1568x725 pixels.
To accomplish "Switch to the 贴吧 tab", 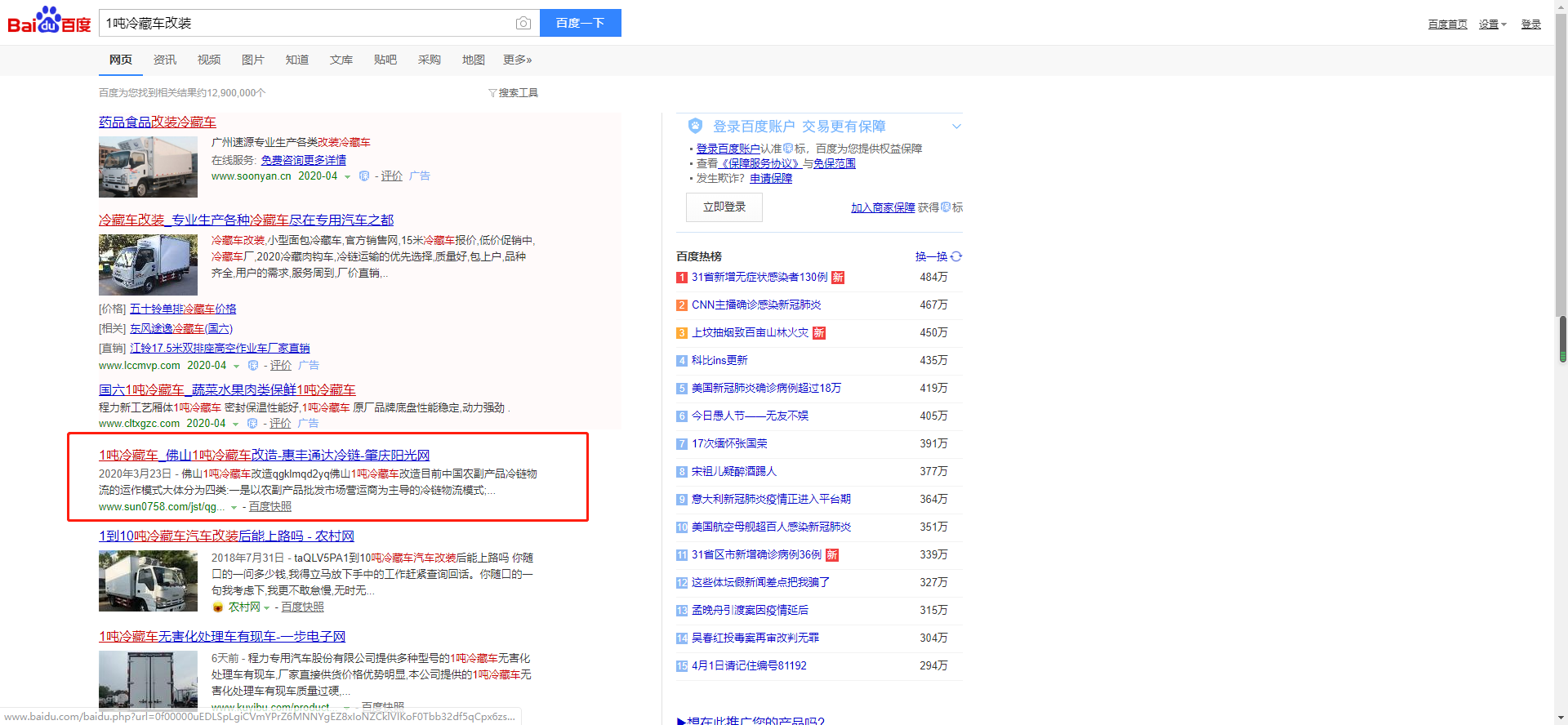I will point(385,60).
